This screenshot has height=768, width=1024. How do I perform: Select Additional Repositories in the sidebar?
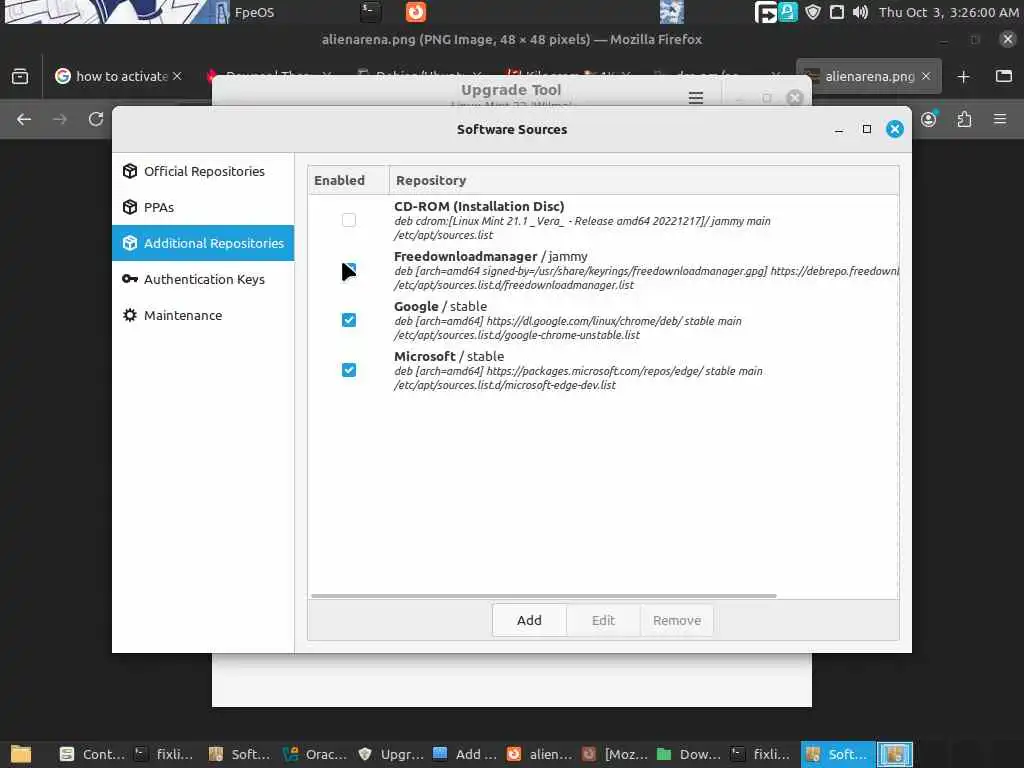[203, 243]
